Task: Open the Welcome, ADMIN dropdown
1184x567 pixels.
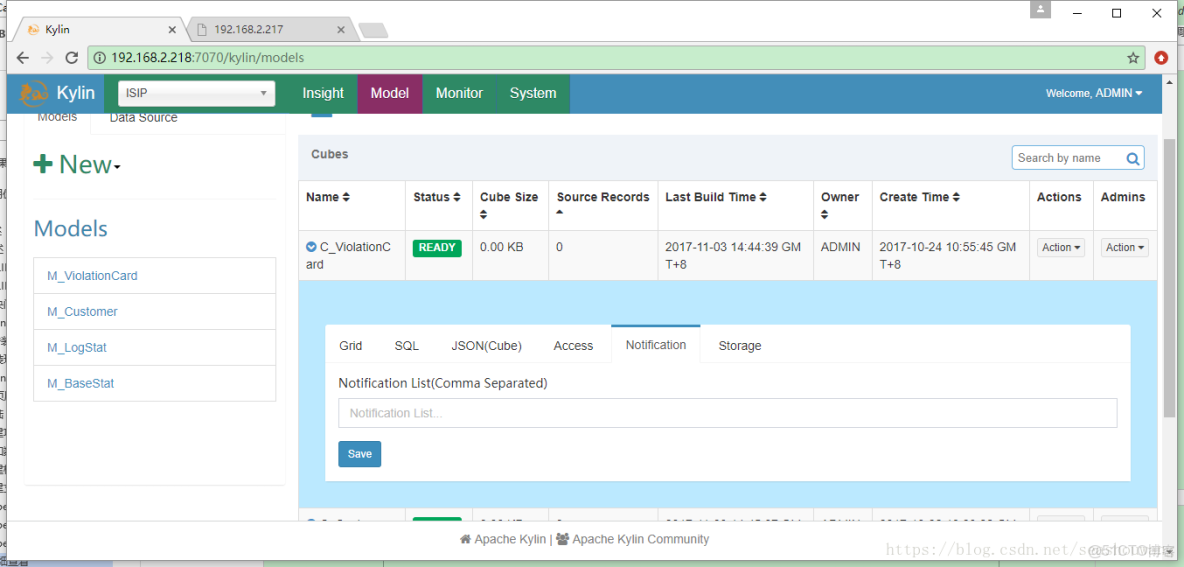Action: pyautogui.click(x=1093, y=94)
